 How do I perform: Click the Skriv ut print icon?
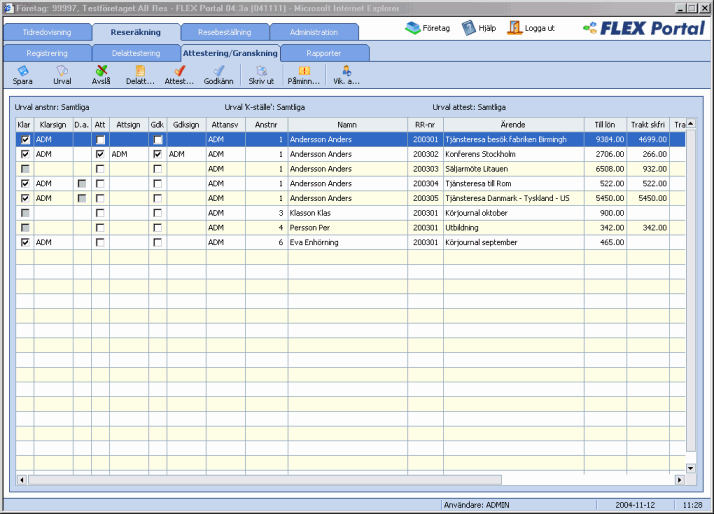tap(260, 71)
